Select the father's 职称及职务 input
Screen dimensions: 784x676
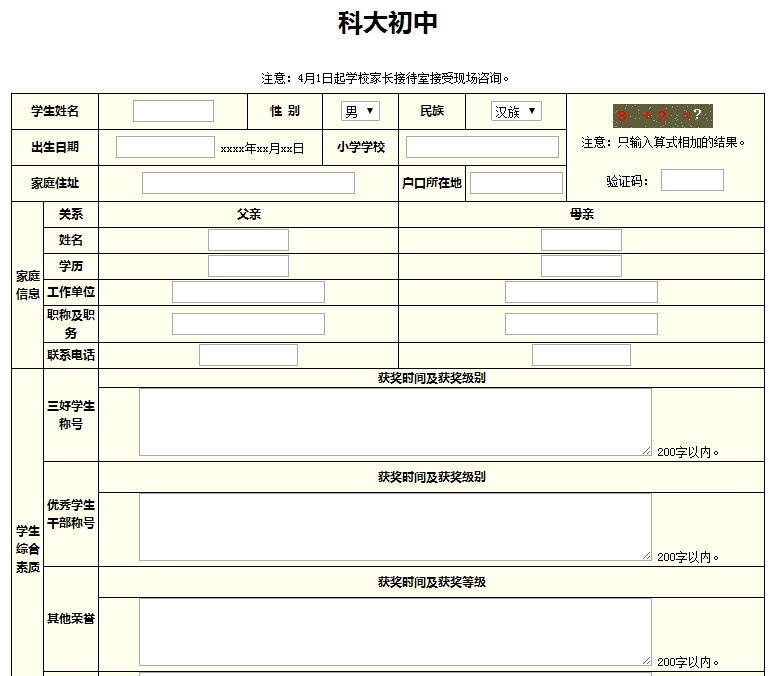[x=248, y=324]
